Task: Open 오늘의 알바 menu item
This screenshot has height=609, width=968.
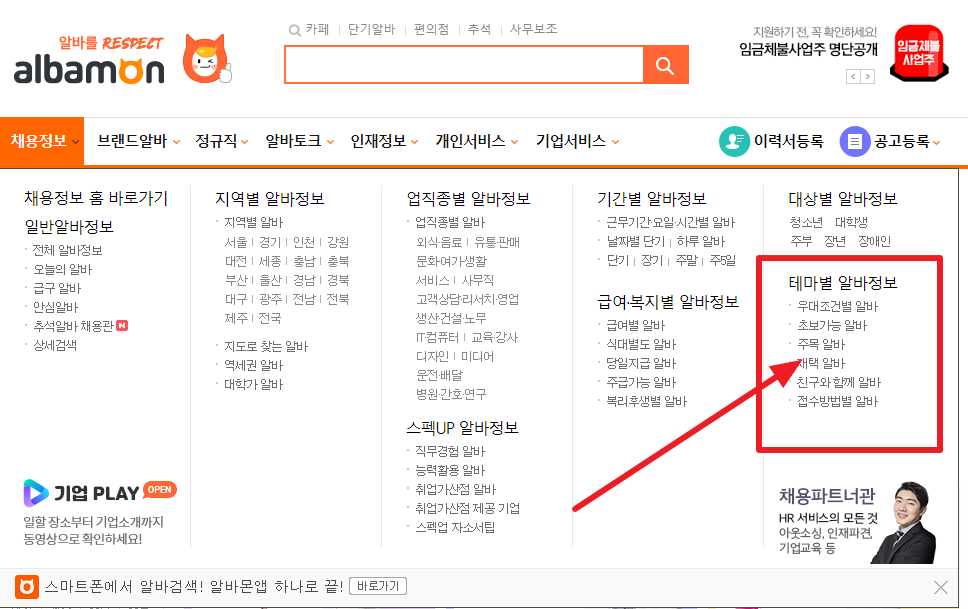Action: [x=62, y=269]
